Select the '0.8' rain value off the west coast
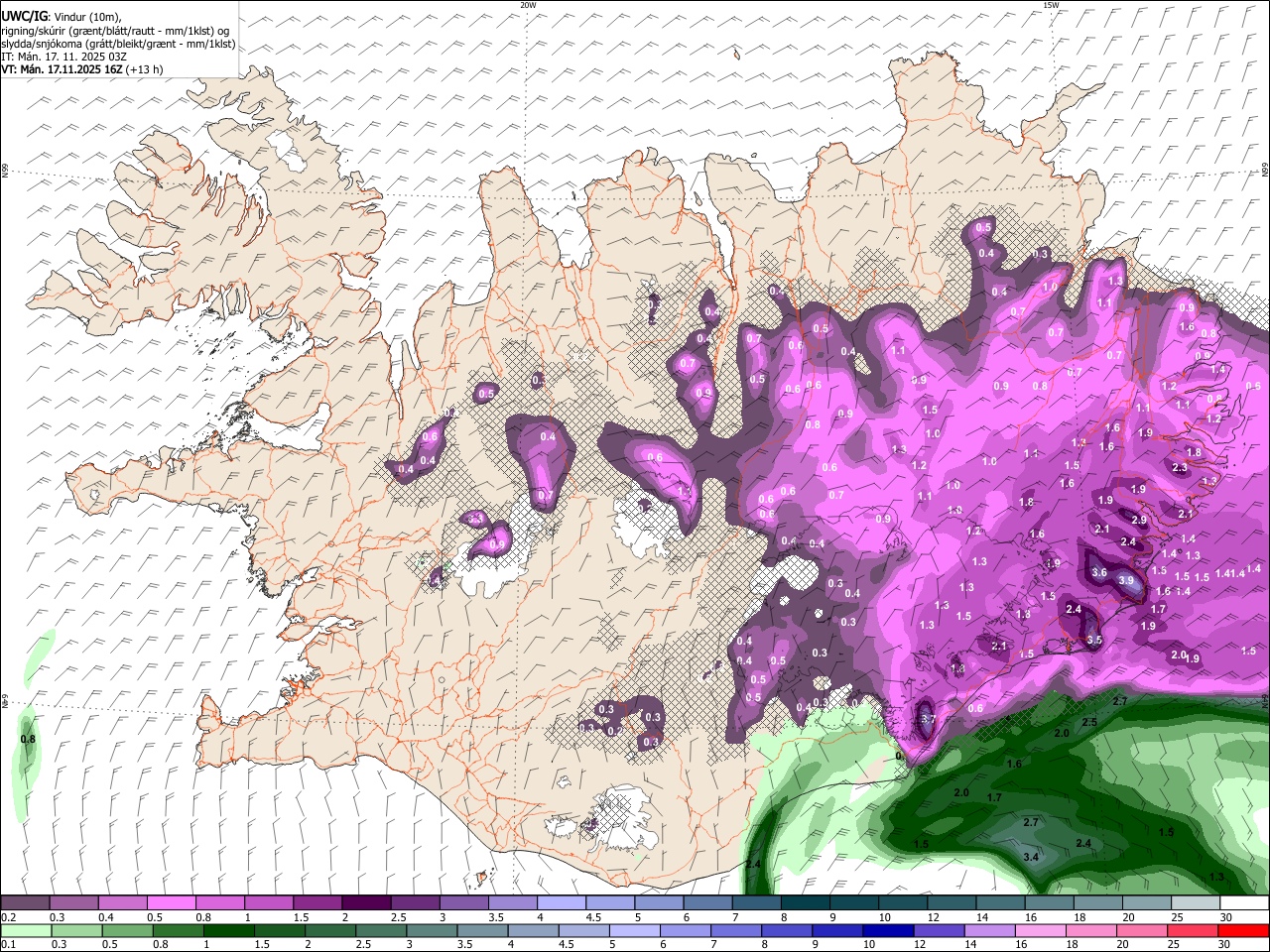 28,739
